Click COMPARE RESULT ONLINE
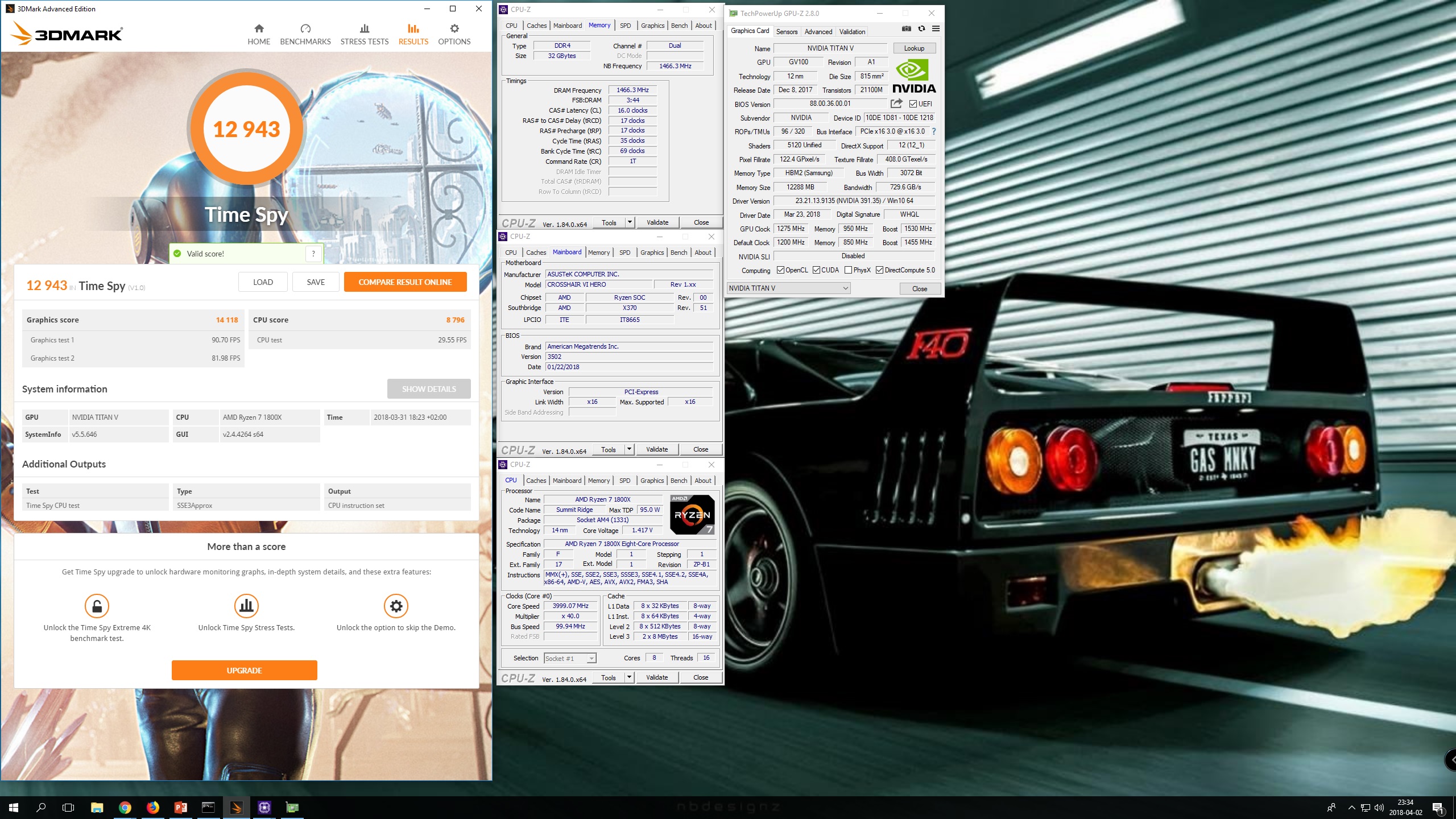The width and height of the screenshot is (1456, 819). coord(405,282)
